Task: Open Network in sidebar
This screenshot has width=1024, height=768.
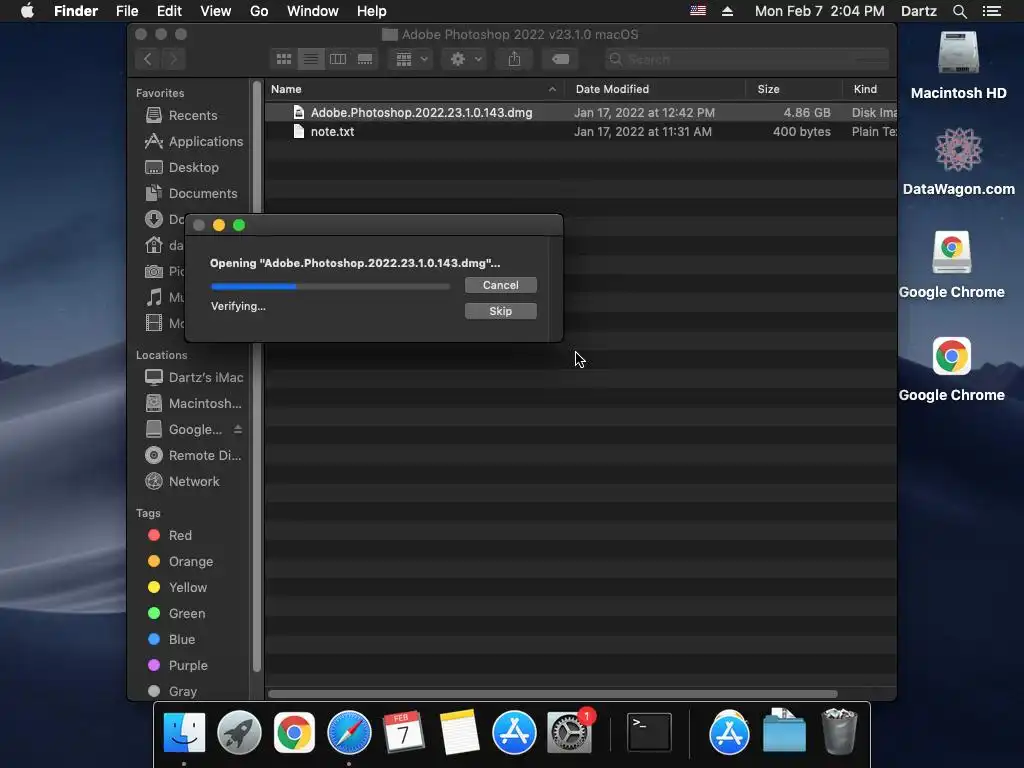Action: pos(182,481)
